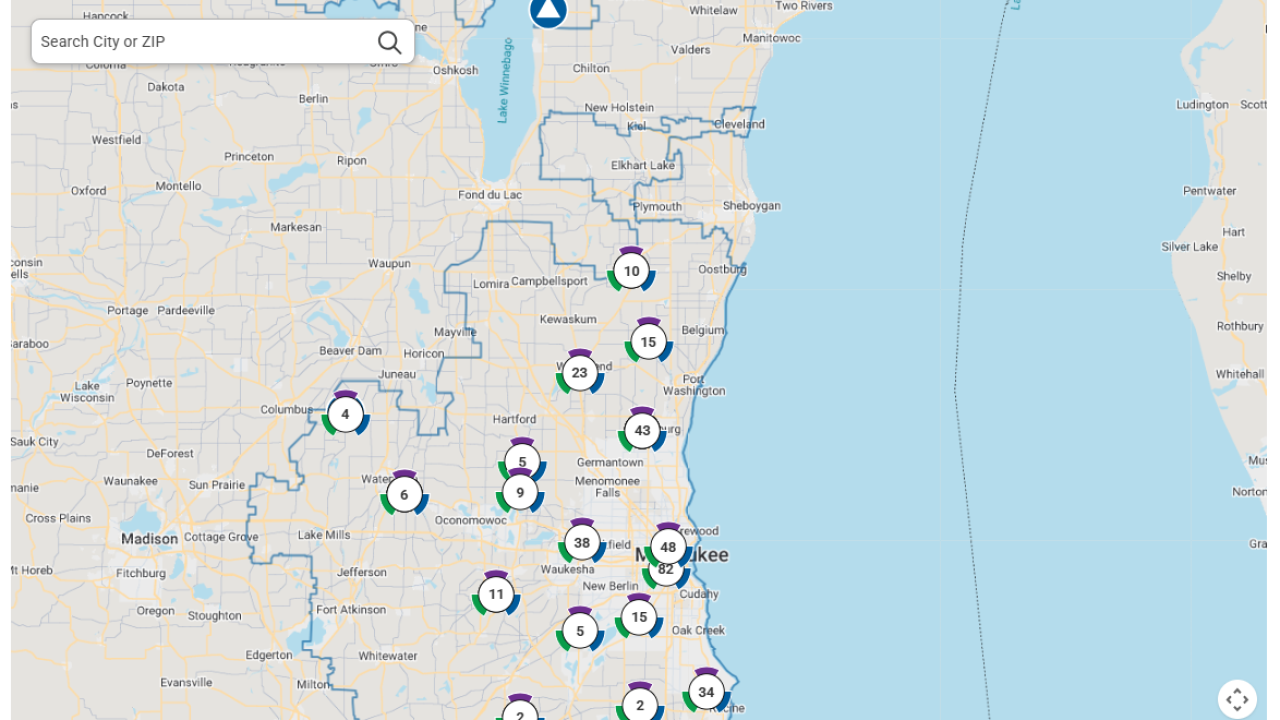The height and width of the screenshot is (720, 1280).
Task: Open the cluster of 5 near New Berlin
Action: pos(581,631)
